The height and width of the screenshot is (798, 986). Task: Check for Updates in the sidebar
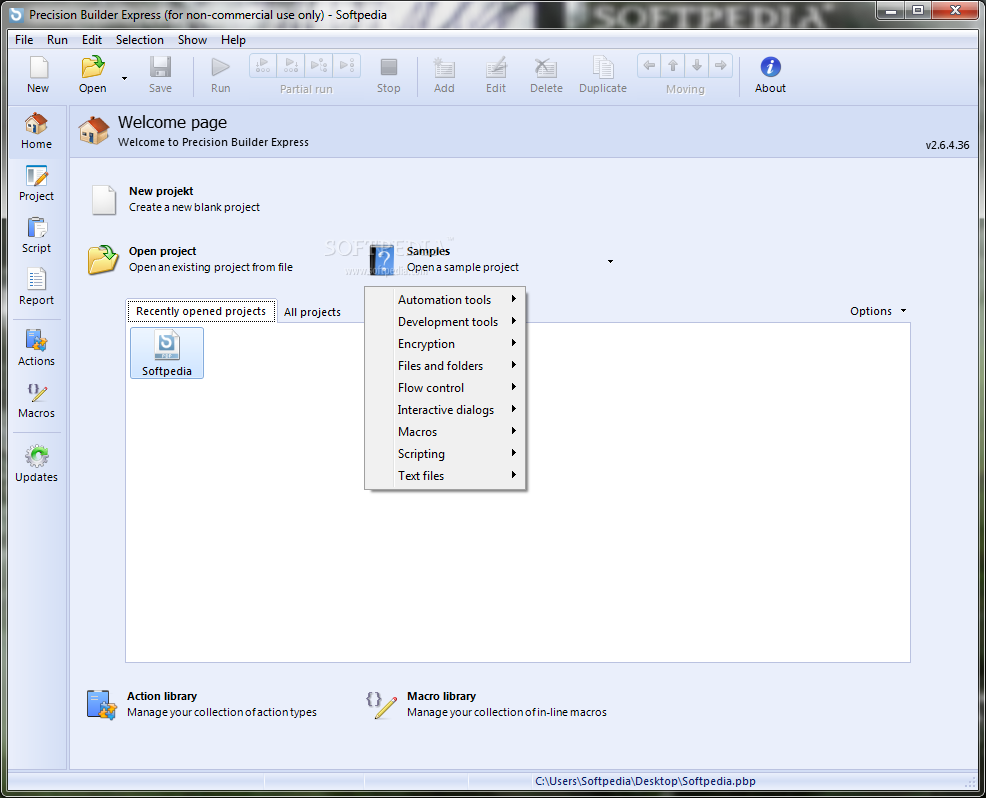click(36, 464)
